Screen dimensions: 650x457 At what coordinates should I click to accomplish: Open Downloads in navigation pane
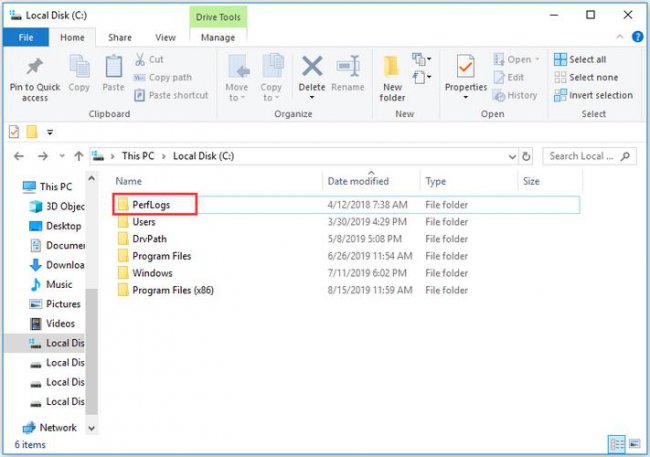point(57,265)
